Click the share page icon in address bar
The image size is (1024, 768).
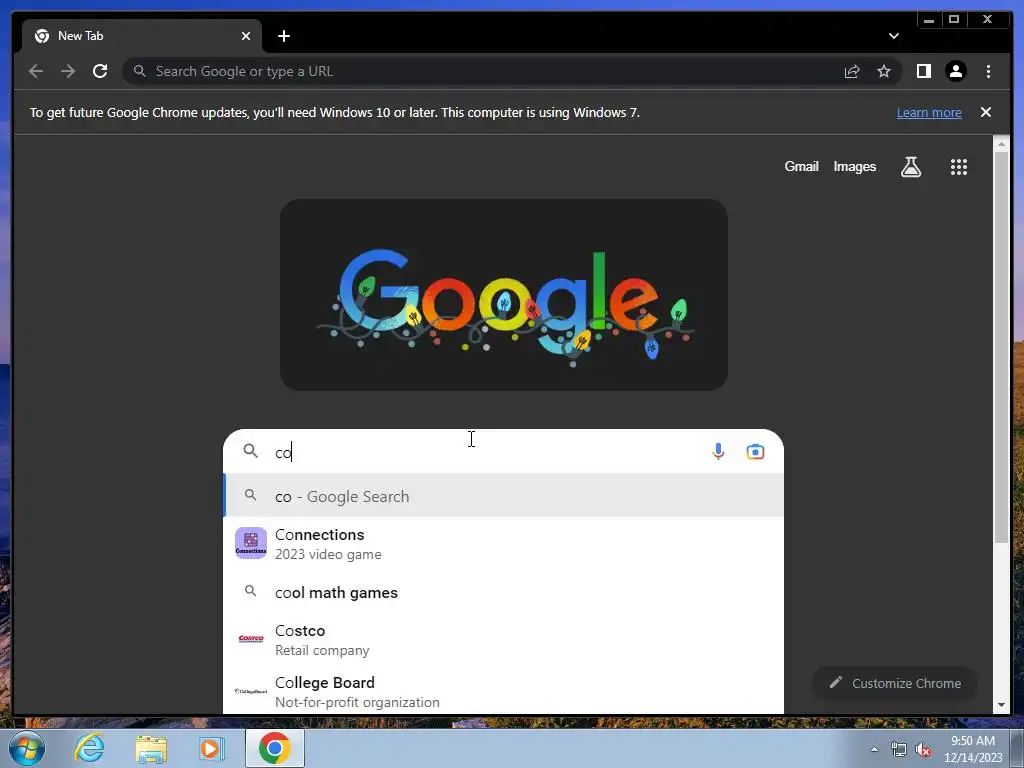tap(852, 71)
